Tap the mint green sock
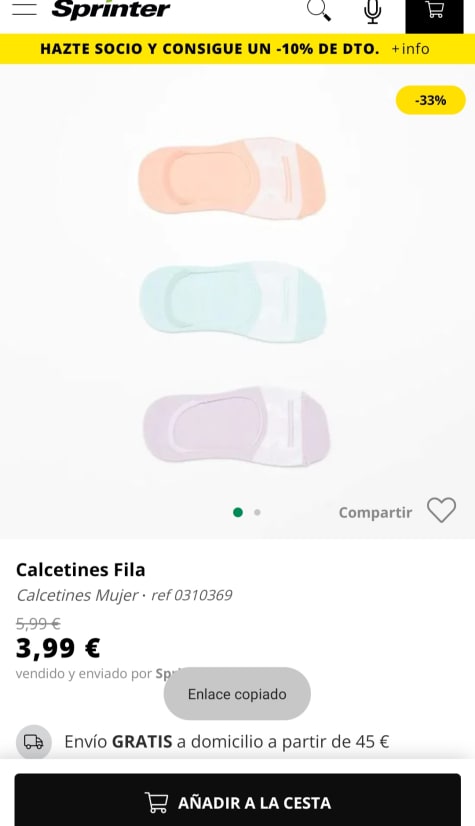475x826 pixels. tap(232, 302)
